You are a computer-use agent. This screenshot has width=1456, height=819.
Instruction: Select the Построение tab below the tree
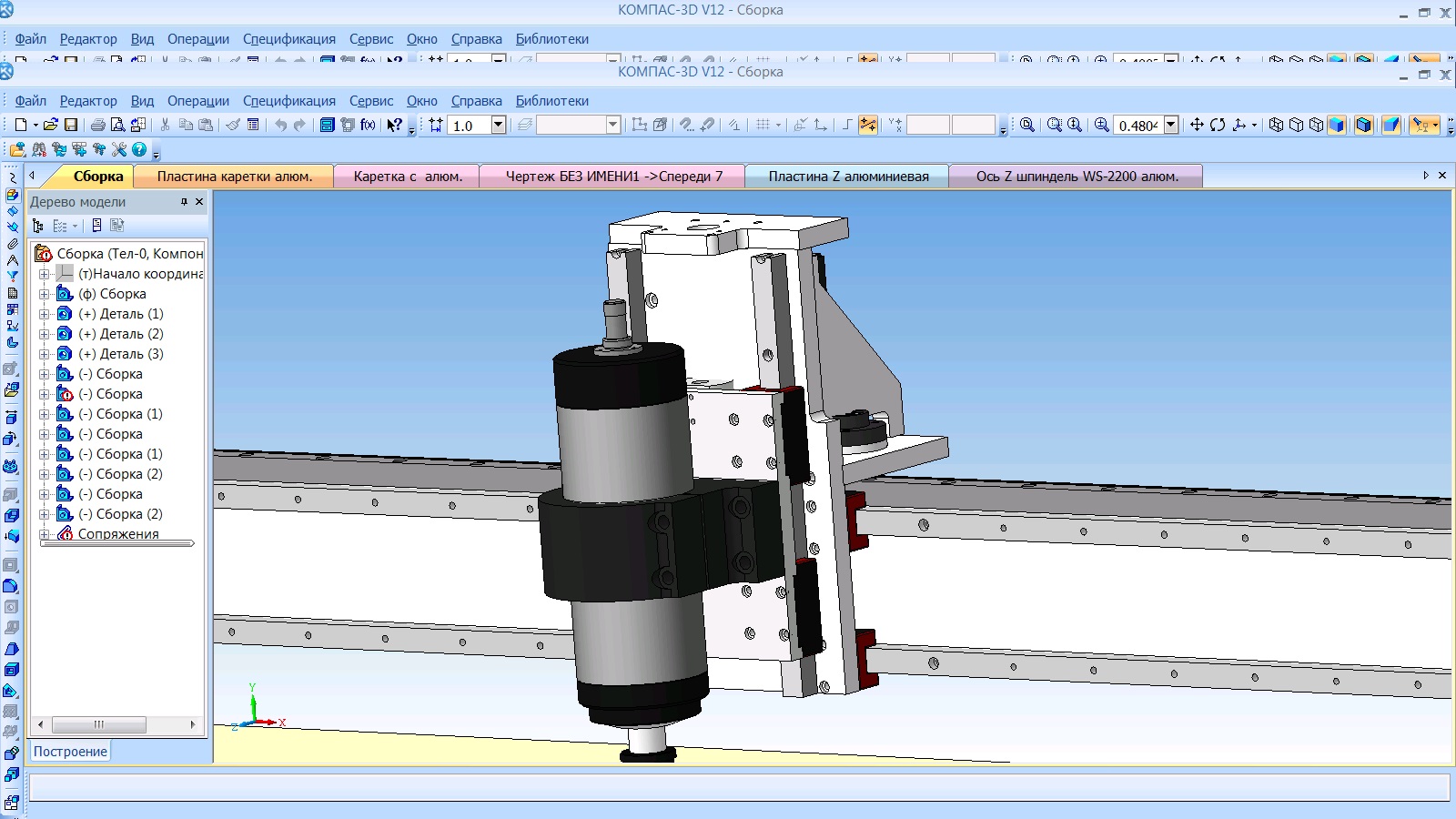tap(70, 752)
